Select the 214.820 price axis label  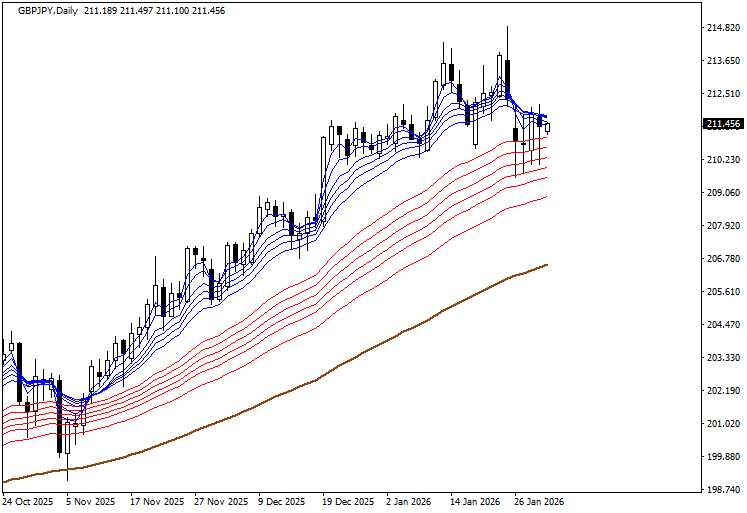click(x=722, y=28)
